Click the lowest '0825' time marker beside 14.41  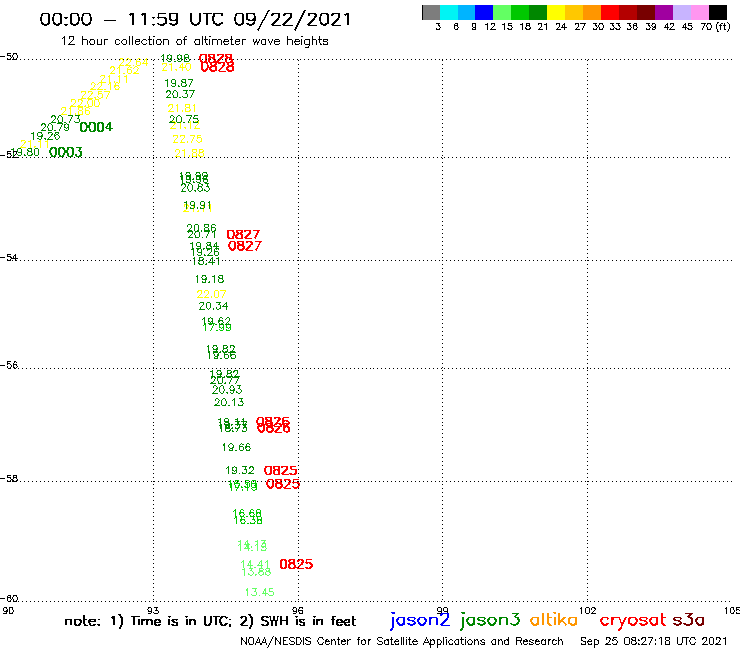pos(296,564)
